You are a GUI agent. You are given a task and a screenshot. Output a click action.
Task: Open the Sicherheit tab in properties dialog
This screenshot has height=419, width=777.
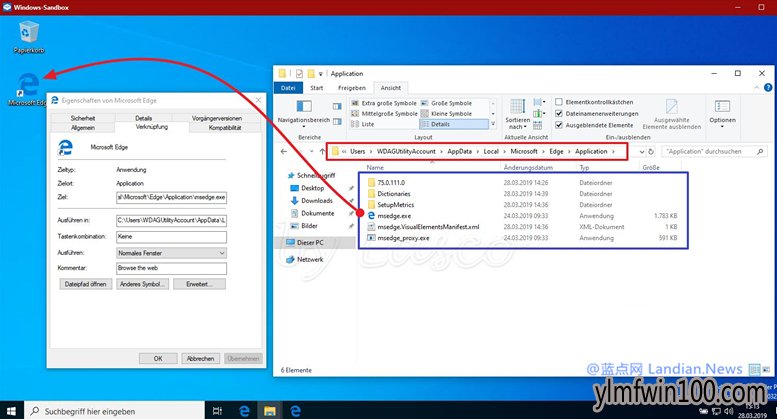tap(83, 118)
